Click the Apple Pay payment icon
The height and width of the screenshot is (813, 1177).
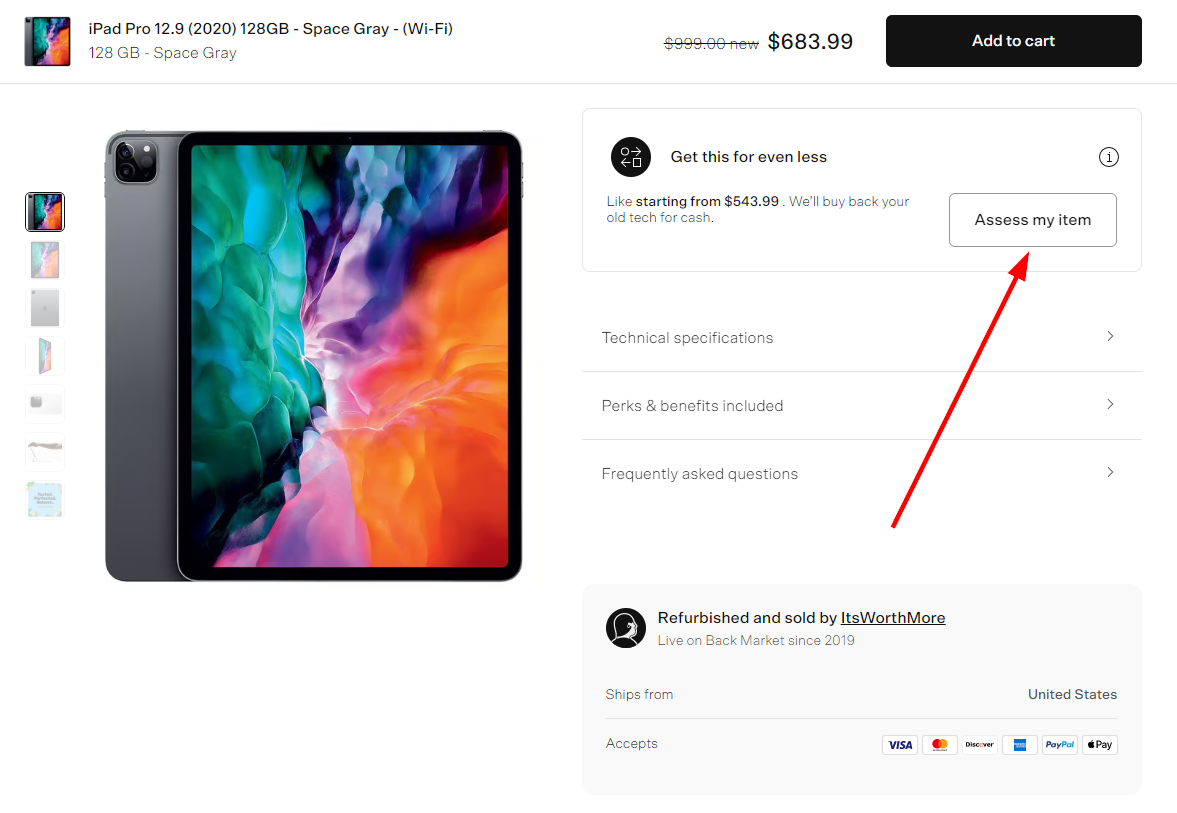1099,745
